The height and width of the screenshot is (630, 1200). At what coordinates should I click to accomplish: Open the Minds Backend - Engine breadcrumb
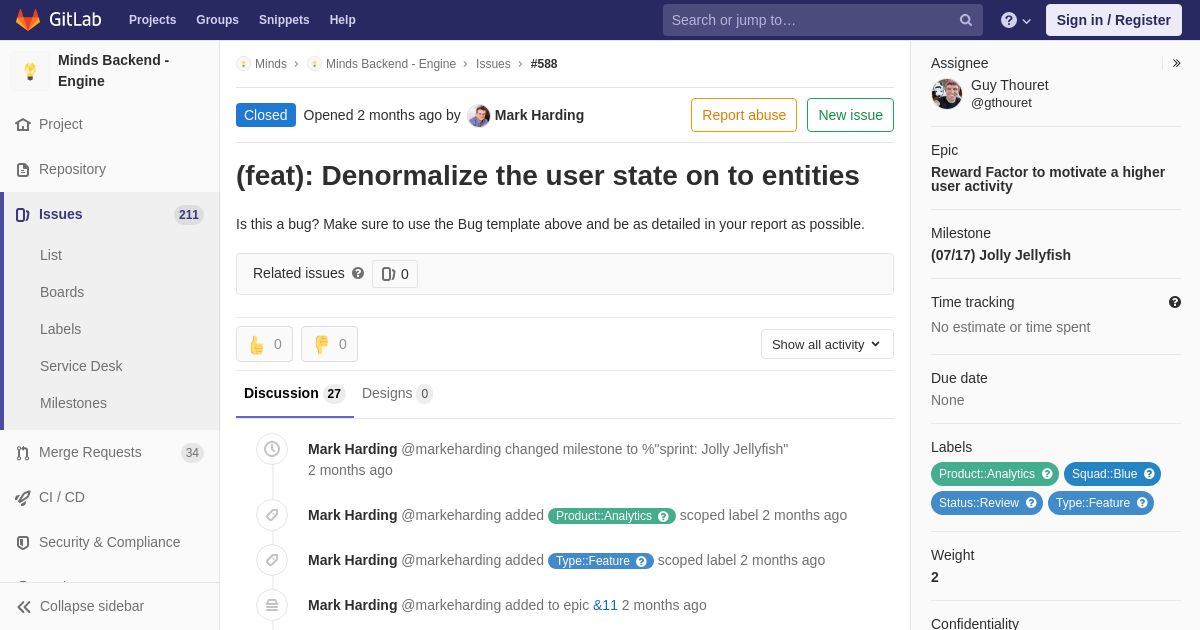[x=391, y=64]
